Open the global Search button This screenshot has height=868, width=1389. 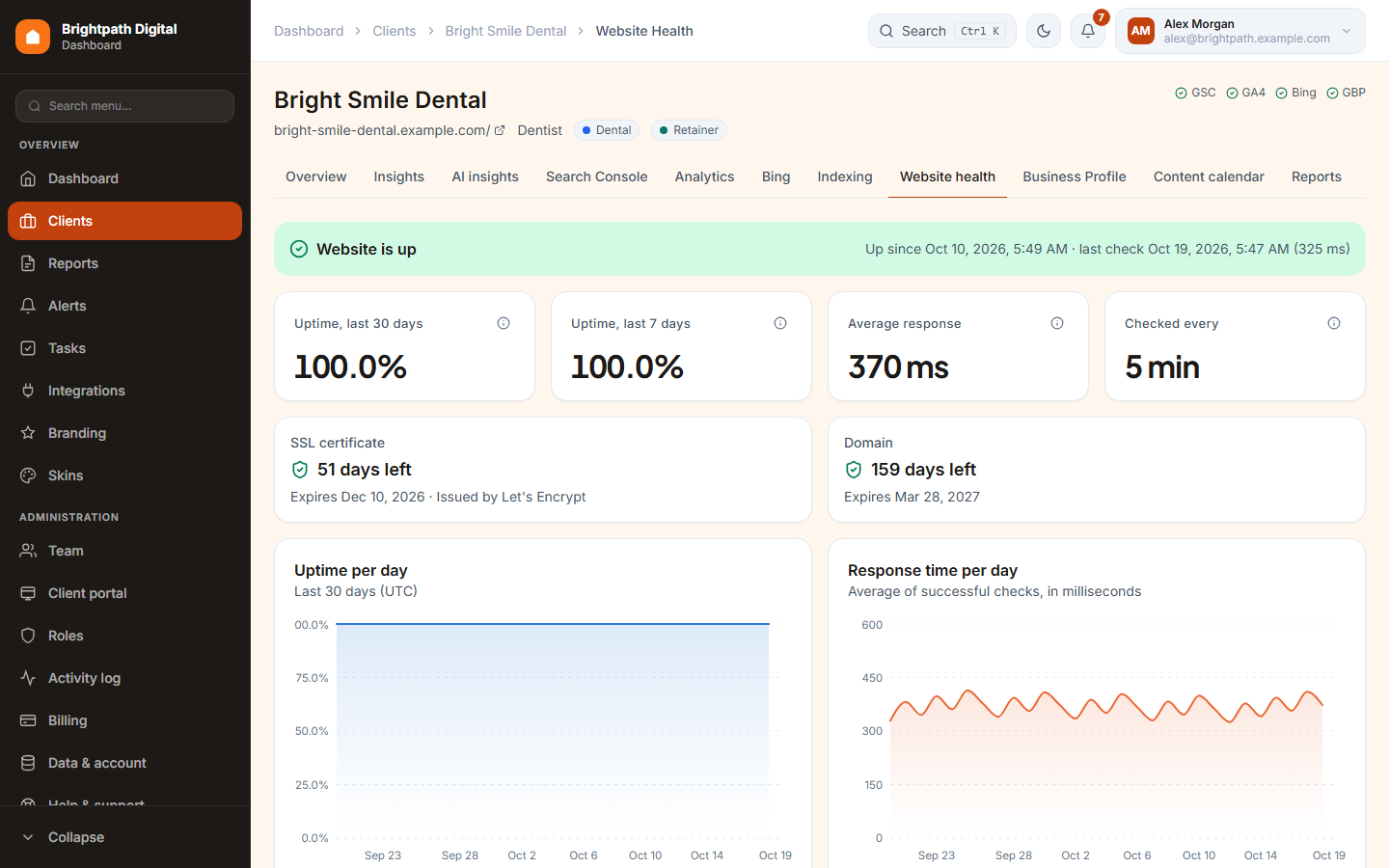pyautogui.click(x=942, y=31)
